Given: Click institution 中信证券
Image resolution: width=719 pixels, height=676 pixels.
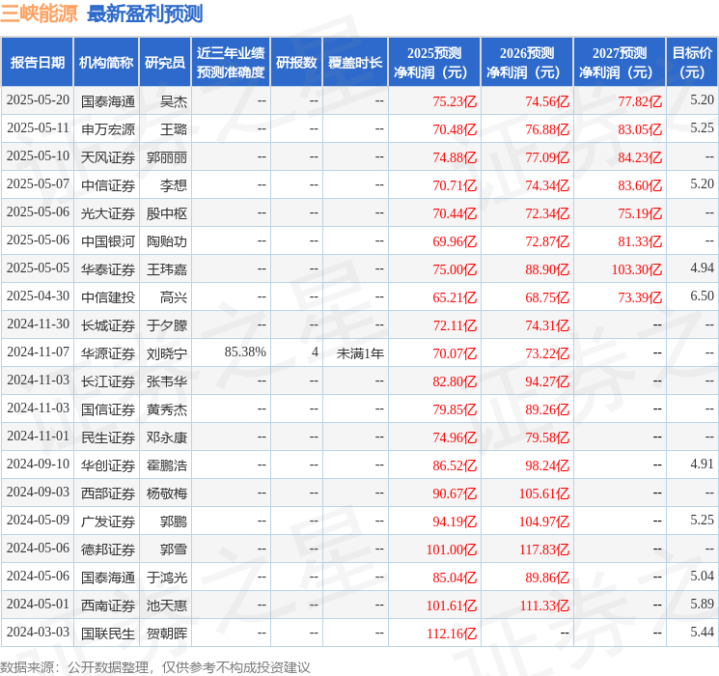Looking at the screenshot, I should [108, 185].
